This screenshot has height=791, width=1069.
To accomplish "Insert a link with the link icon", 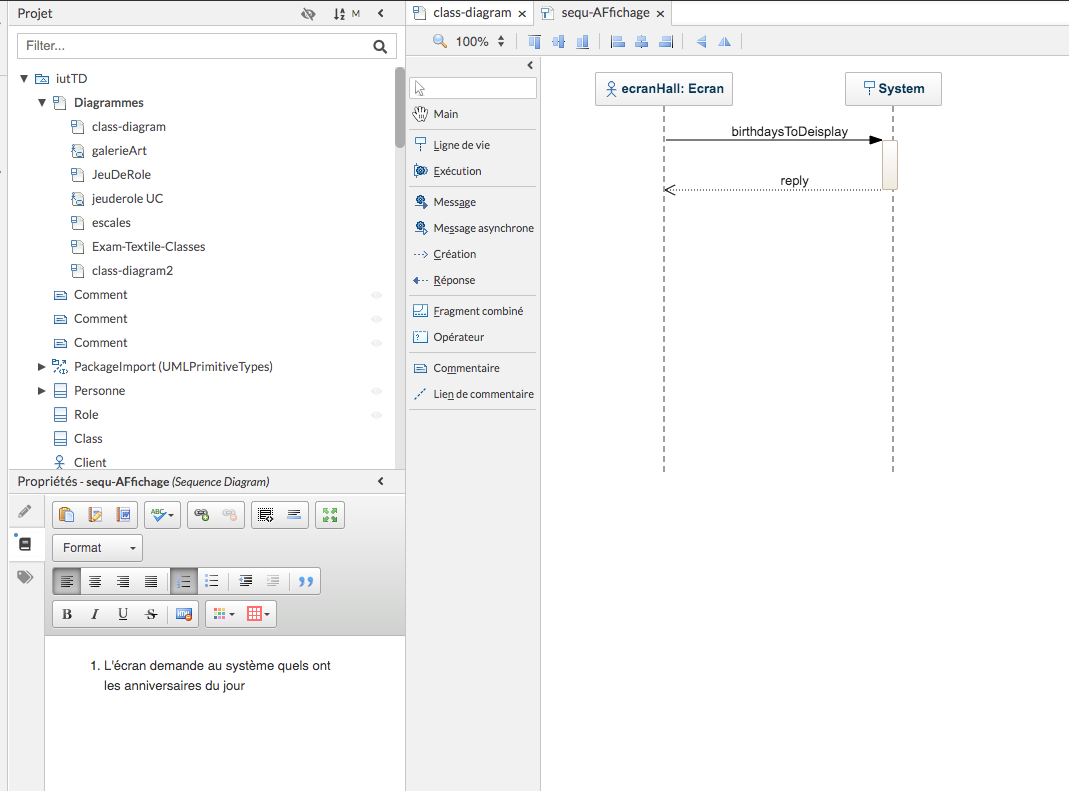I will [202, 515].
